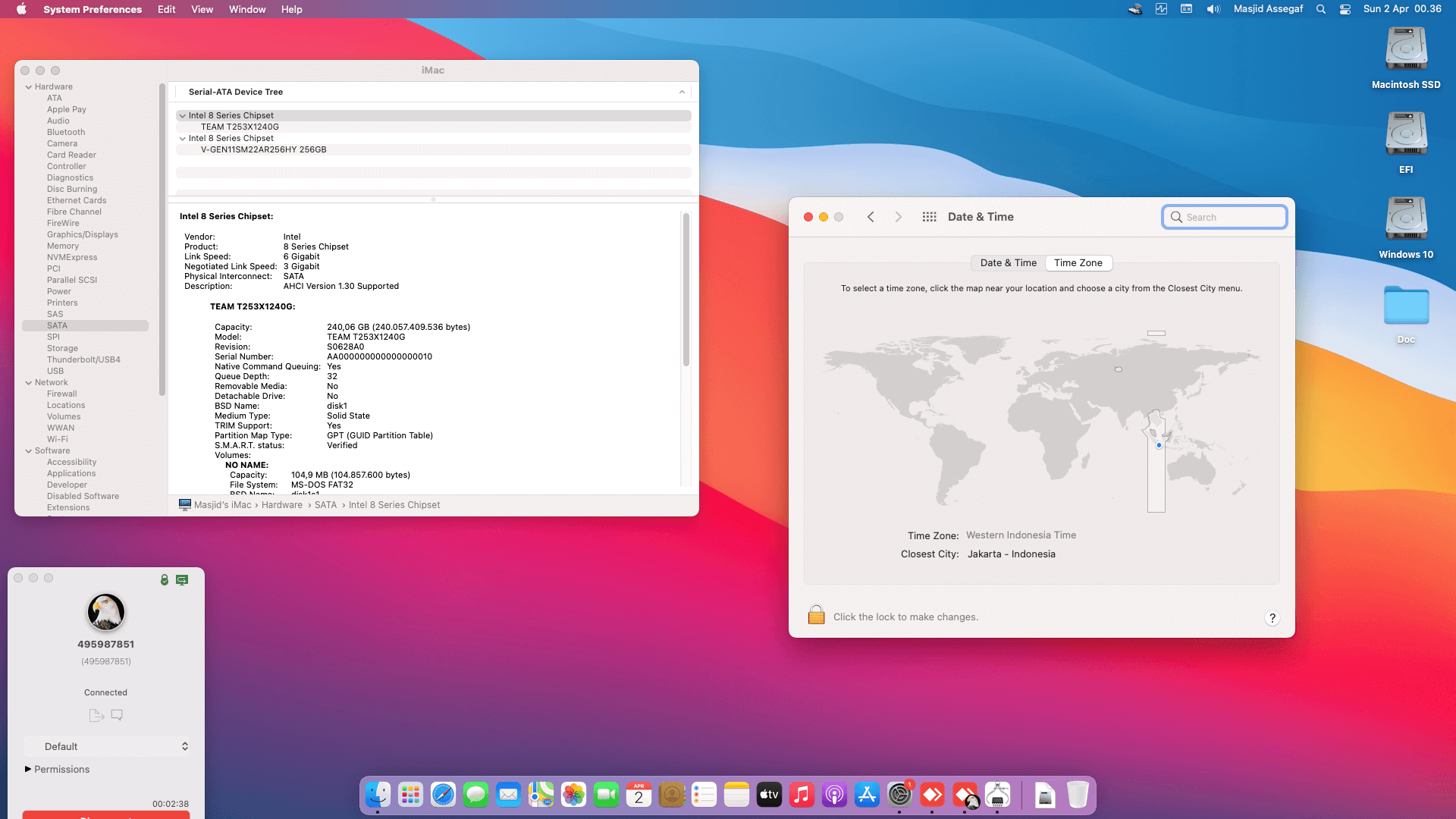Open the Default profile dropdown
Screen dimensions: 1456x819
point(106,746)
